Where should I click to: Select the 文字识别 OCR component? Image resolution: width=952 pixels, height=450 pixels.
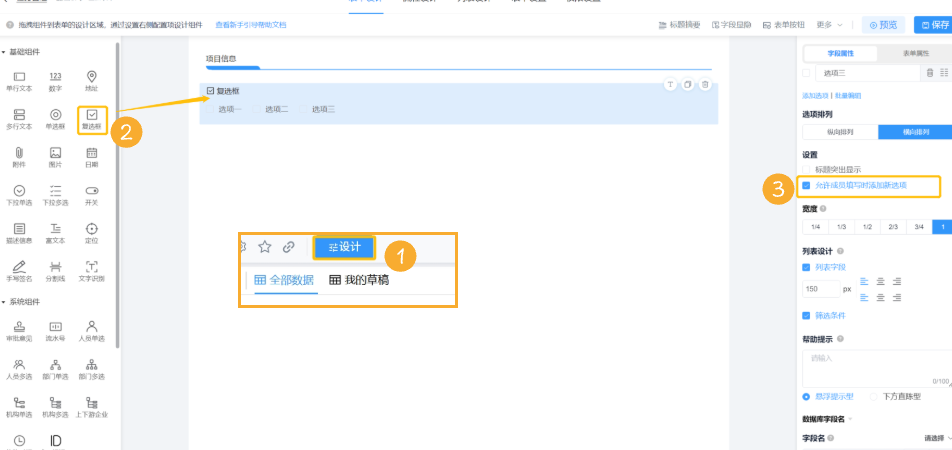[92, 272]
